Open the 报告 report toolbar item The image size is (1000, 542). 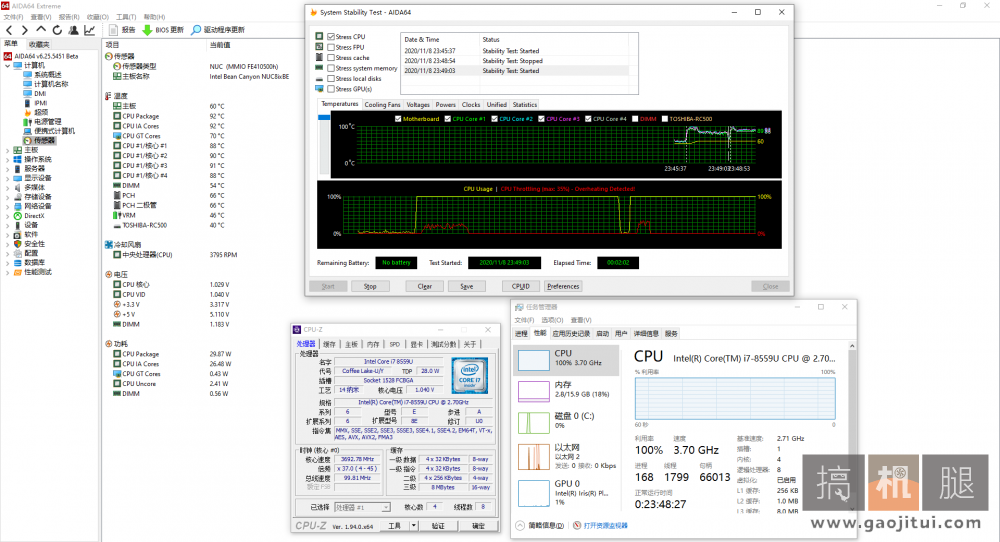tap(122, 30)
